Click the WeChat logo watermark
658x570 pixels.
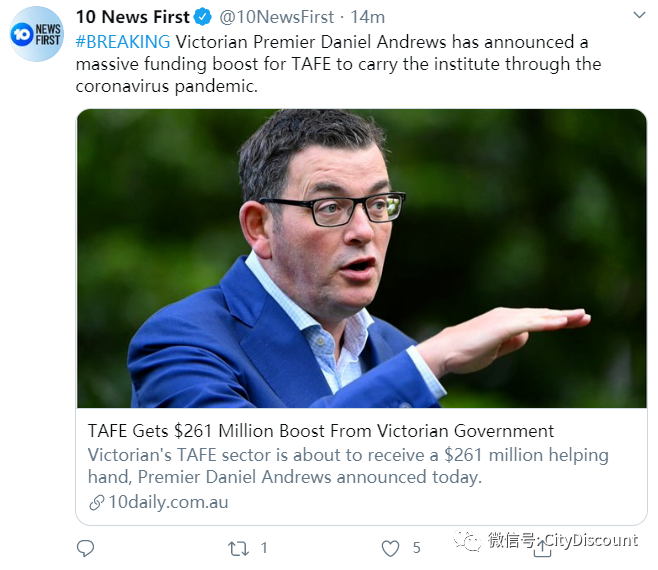pyautogui.click(x=467, y=540)
